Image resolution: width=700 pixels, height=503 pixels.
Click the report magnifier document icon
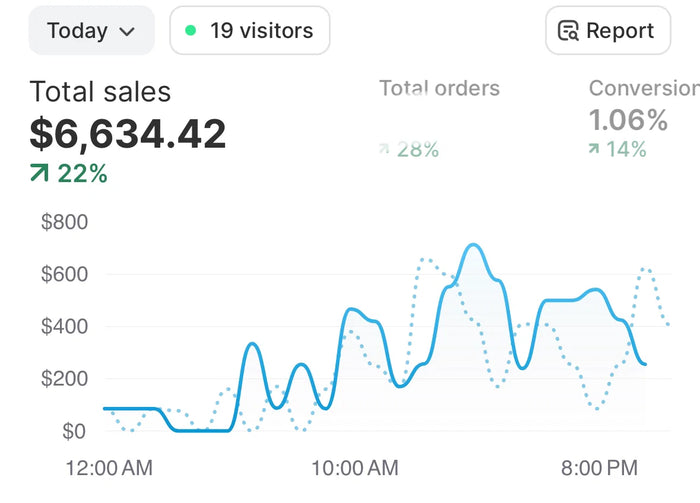(x=568, y=31)
